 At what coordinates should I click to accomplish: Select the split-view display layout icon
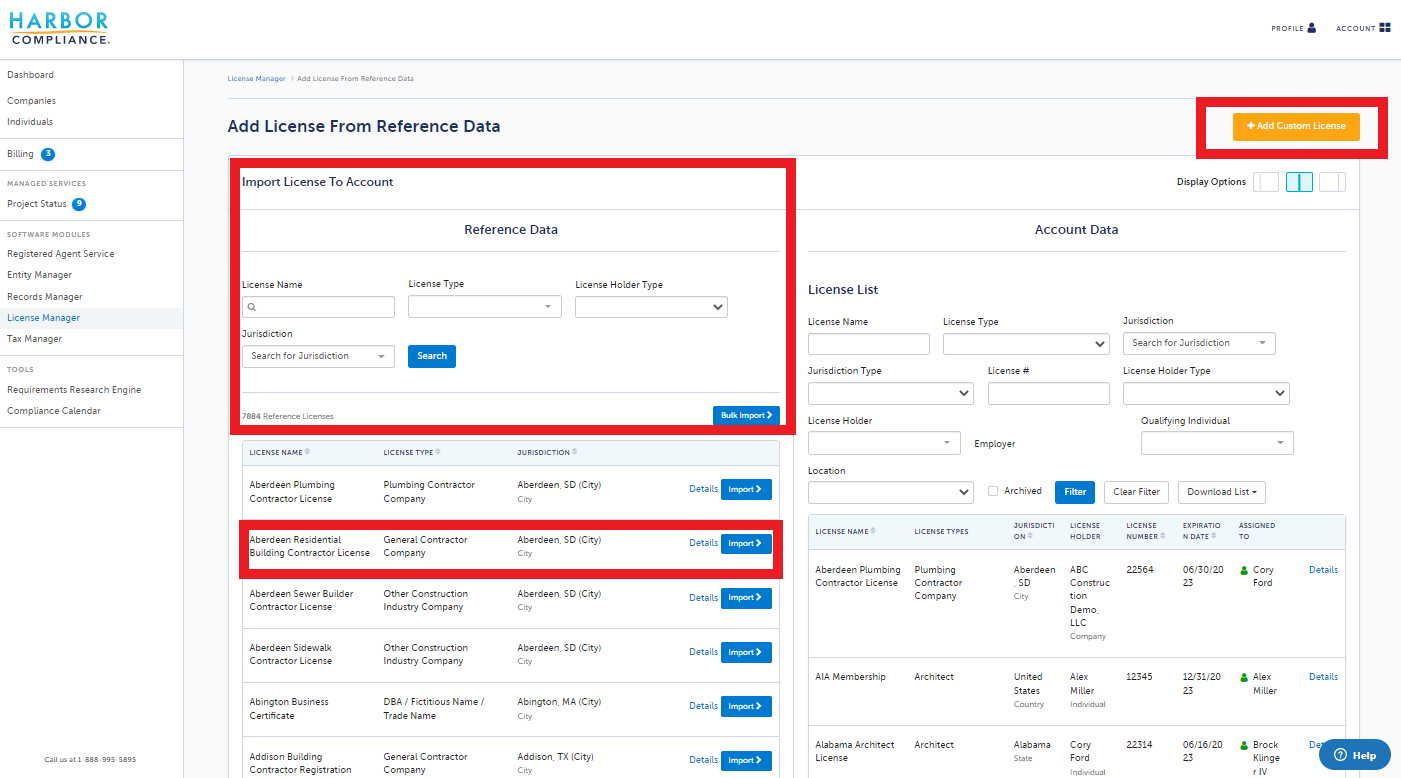point(1299,182)
